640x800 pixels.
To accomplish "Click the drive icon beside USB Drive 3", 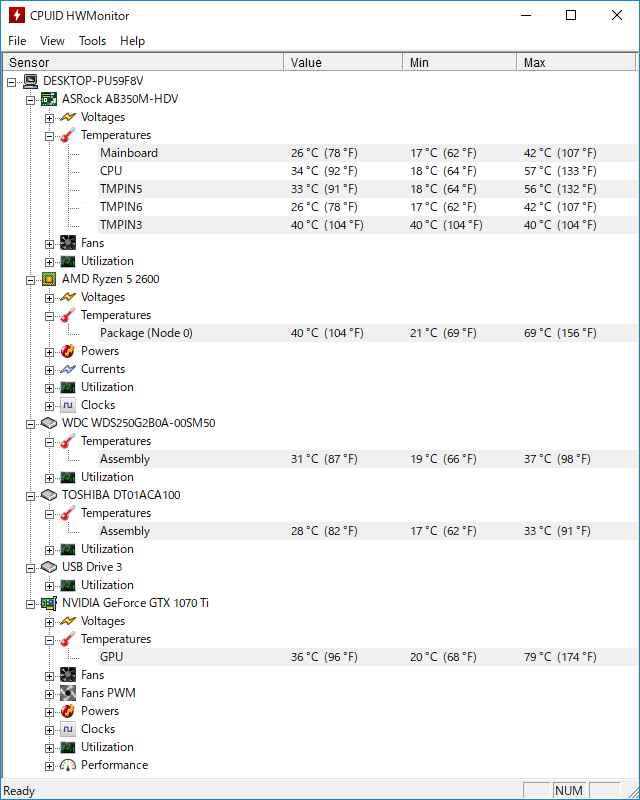I will point(49,567).
